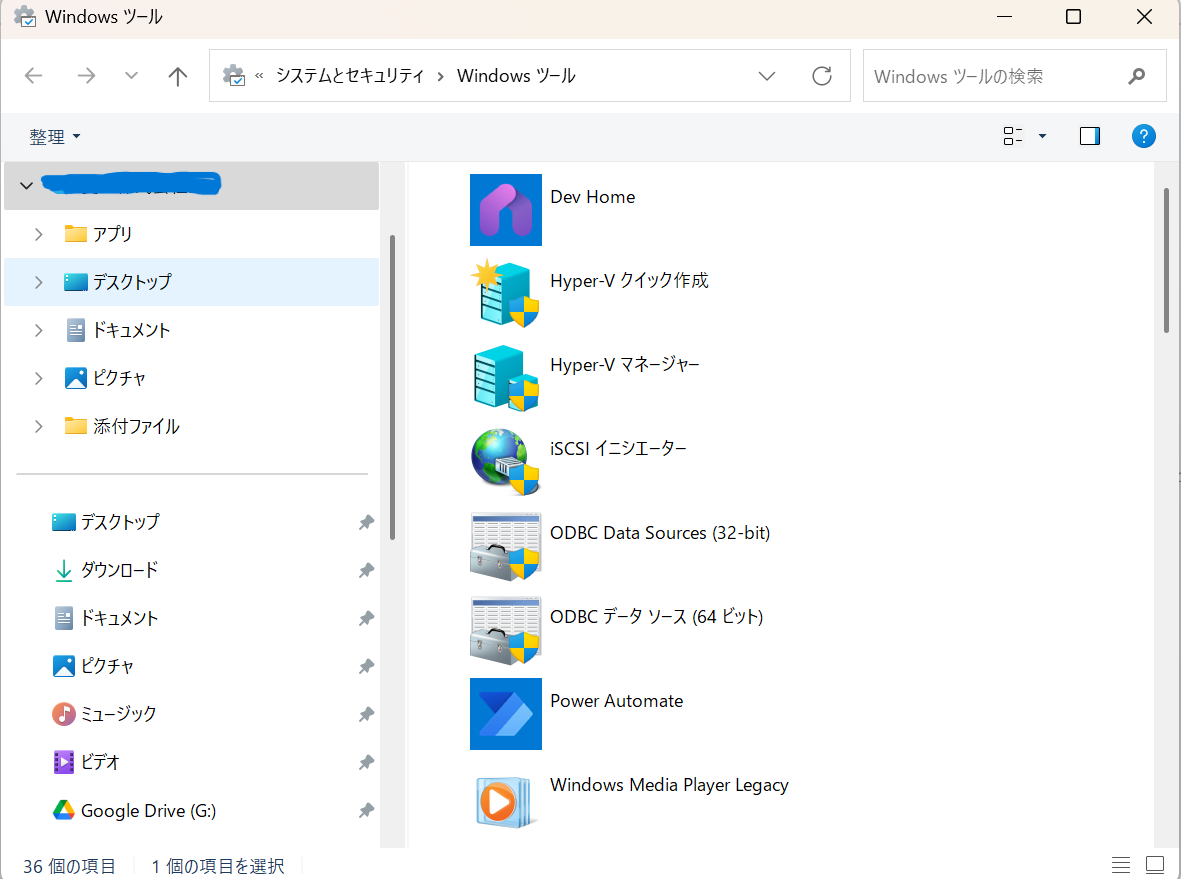The height and width of the screenshot is (879, 1181).
Task: Click pin icon next to ダウンロード
Action: [x=366, y=570]
